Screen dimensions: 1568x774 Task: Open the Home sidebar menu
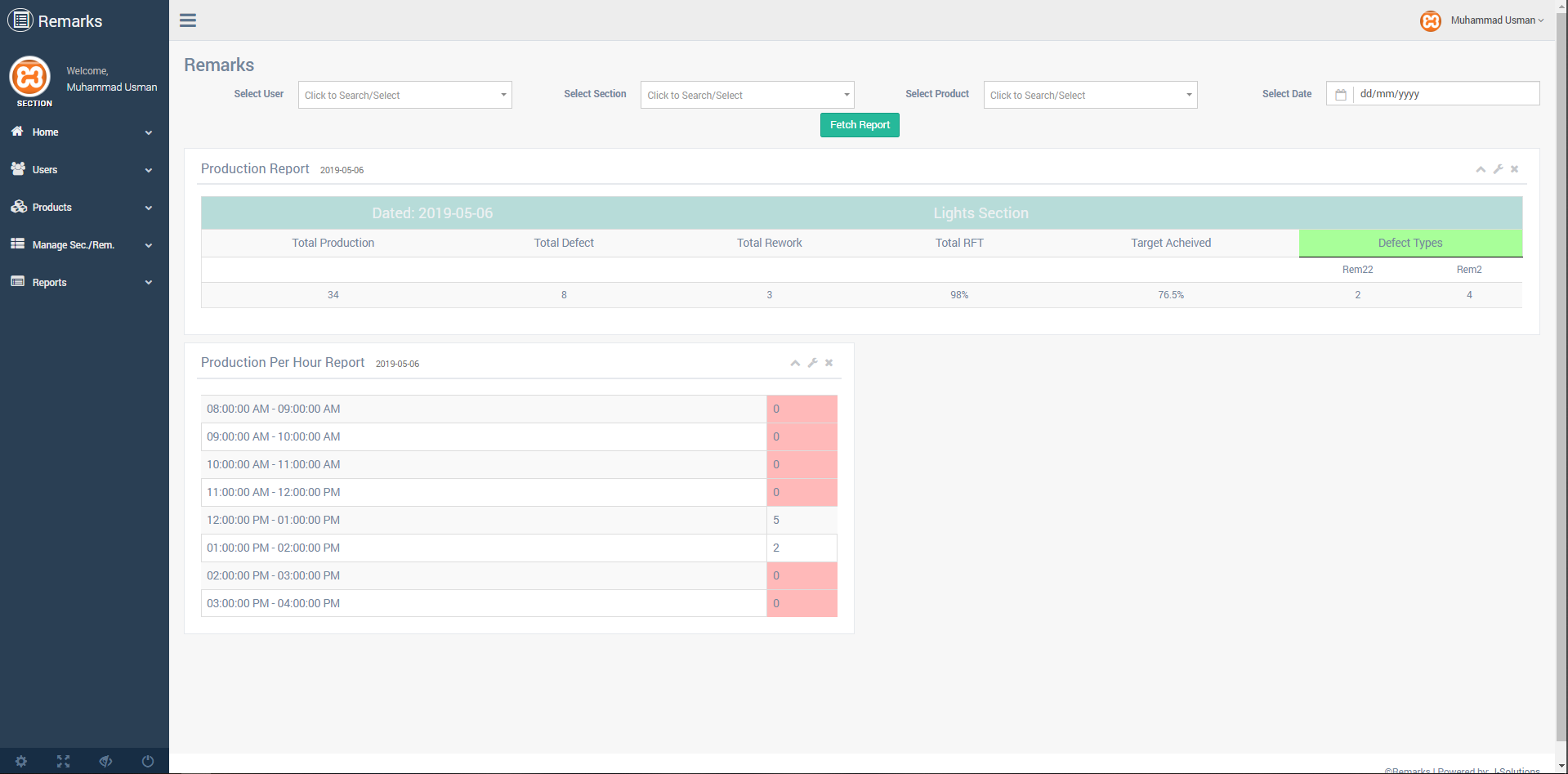[84, 132]
